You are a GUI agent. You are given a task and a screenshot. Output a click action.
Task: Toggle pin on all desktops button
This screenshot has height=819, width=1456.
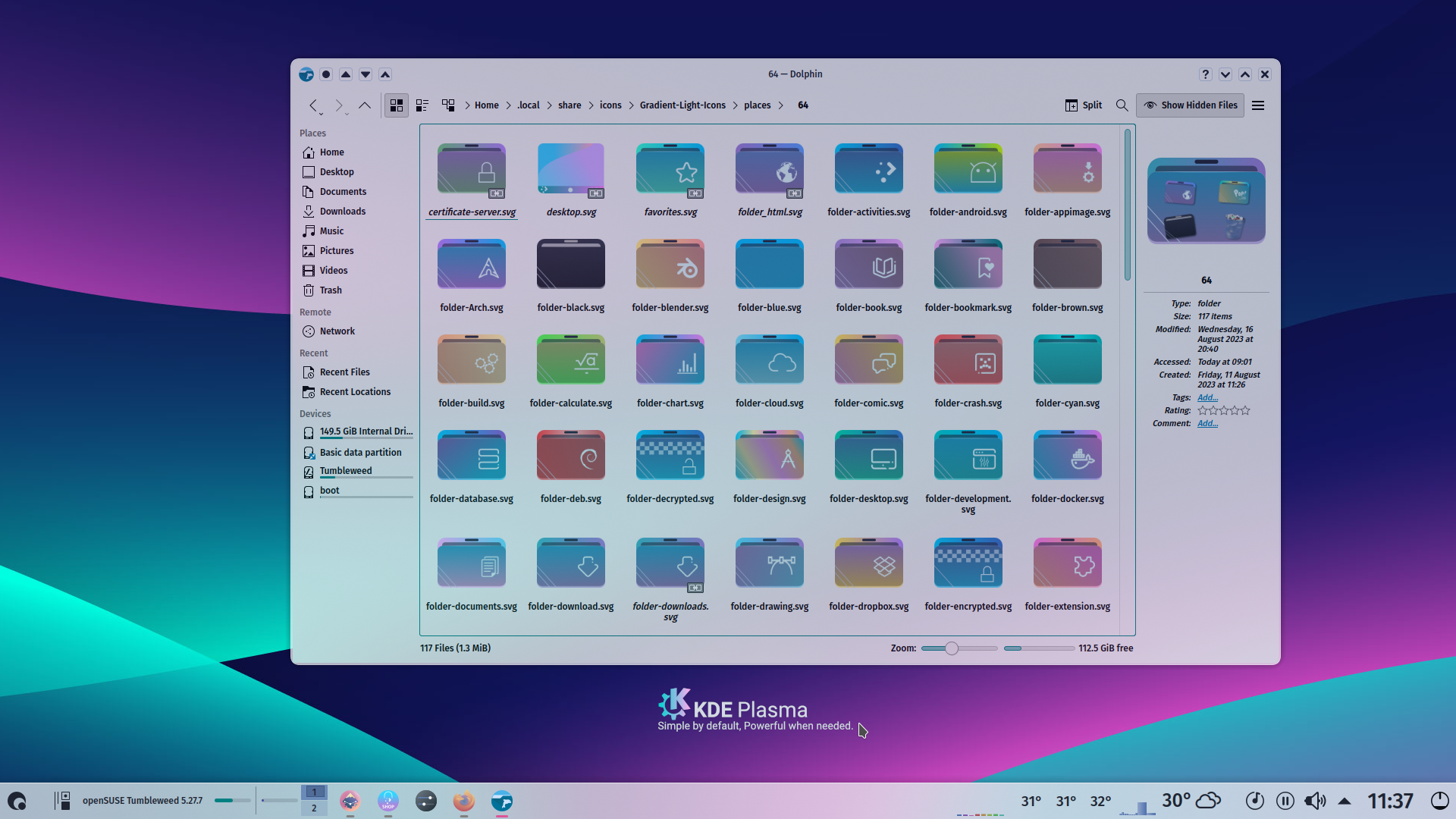click(x=326, y=74)
